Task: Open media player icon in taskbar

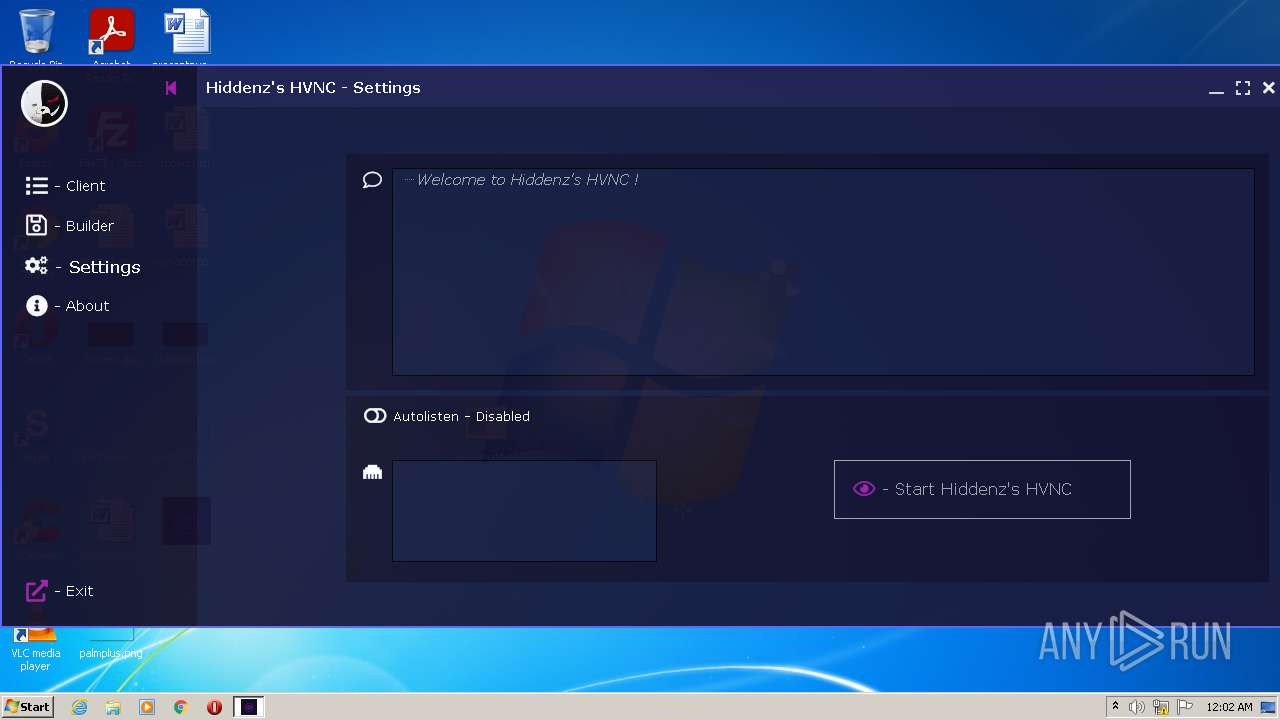Action: click(x=147, y=707)
